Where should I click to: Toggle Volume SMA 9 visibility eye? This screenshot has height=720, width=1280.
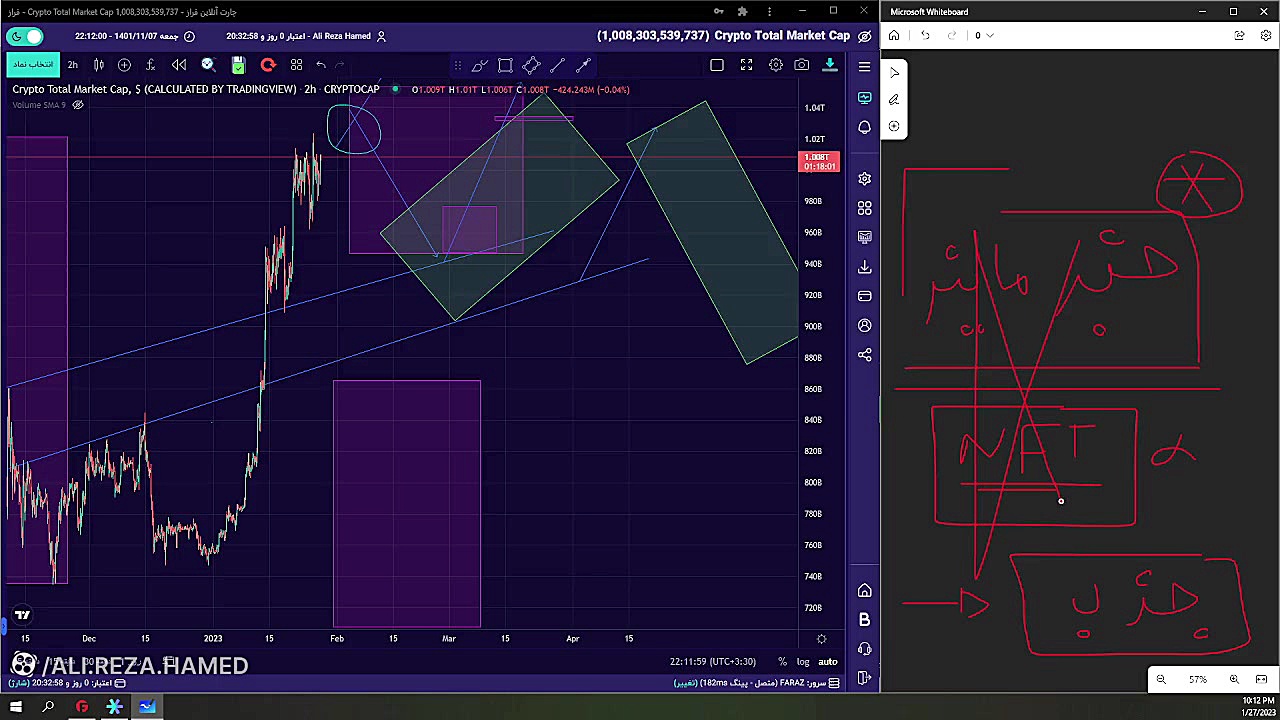tap(78, 105)
